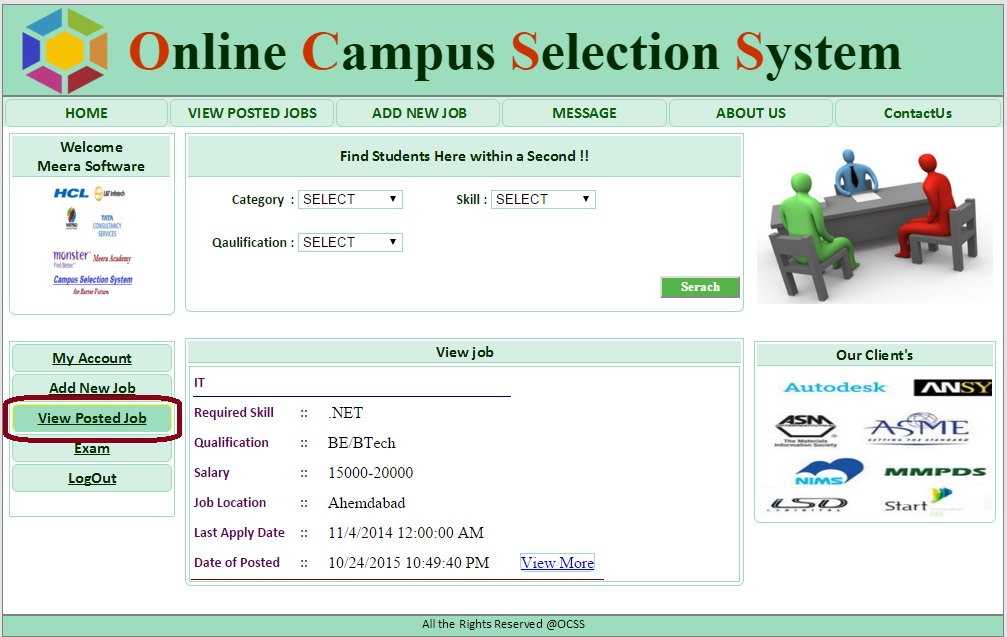This screenshot has width=1007, height=637.
Task: Open the Category dropdown
Action: [x=350, y=199]
